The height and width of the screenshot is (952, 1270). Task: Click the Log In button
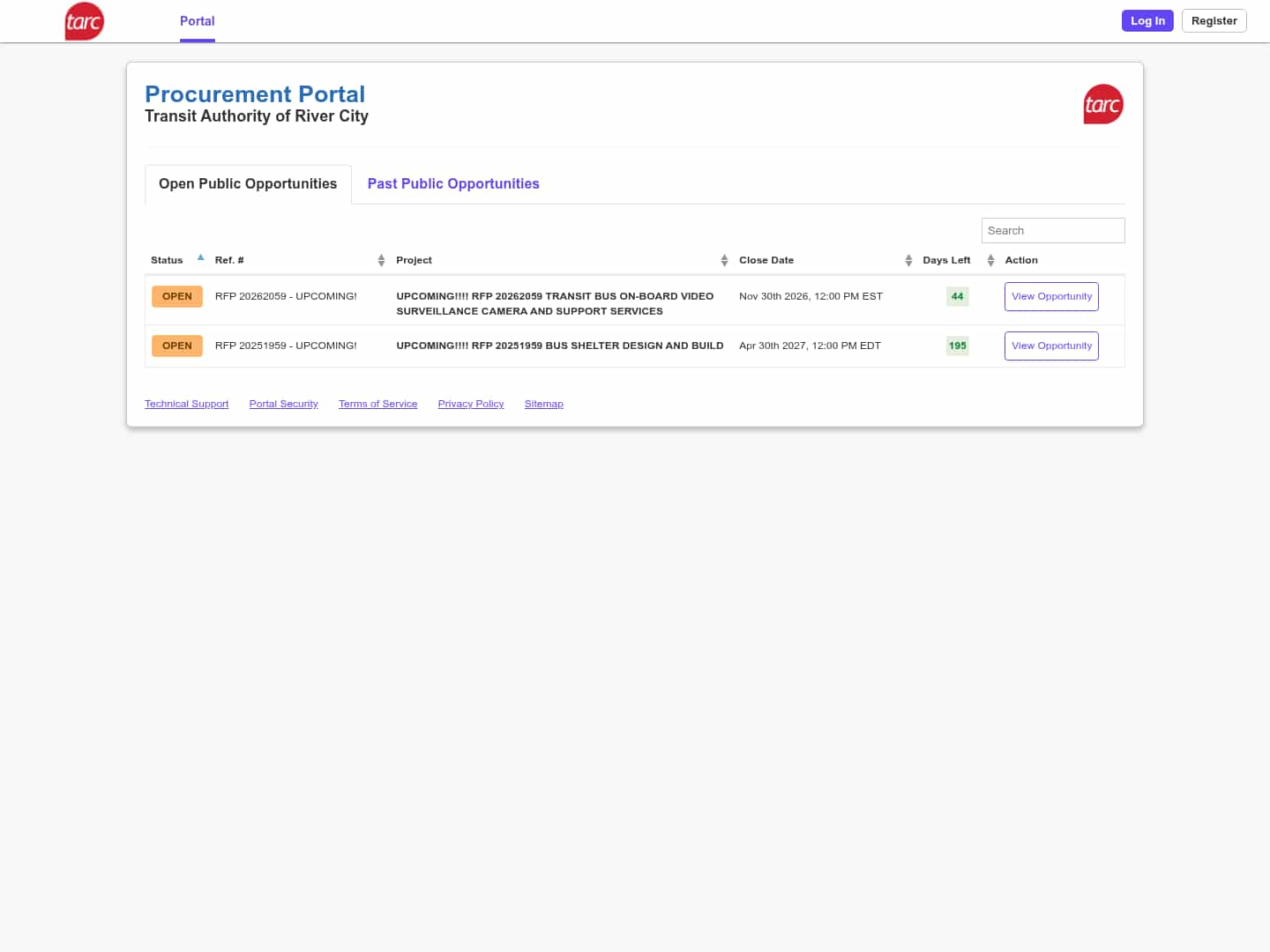(x=1147, y=21)
